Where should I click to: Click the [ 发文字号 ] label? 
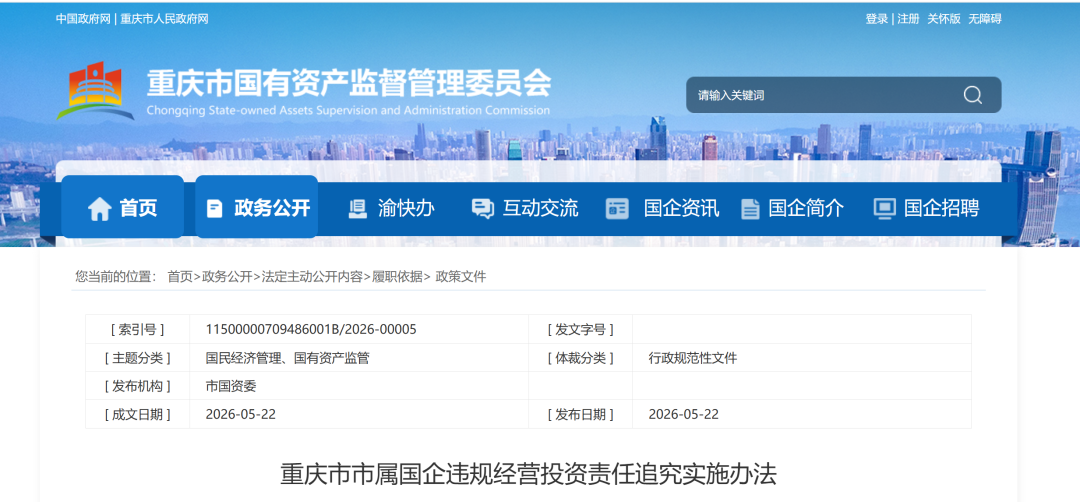tap(580, 329)
